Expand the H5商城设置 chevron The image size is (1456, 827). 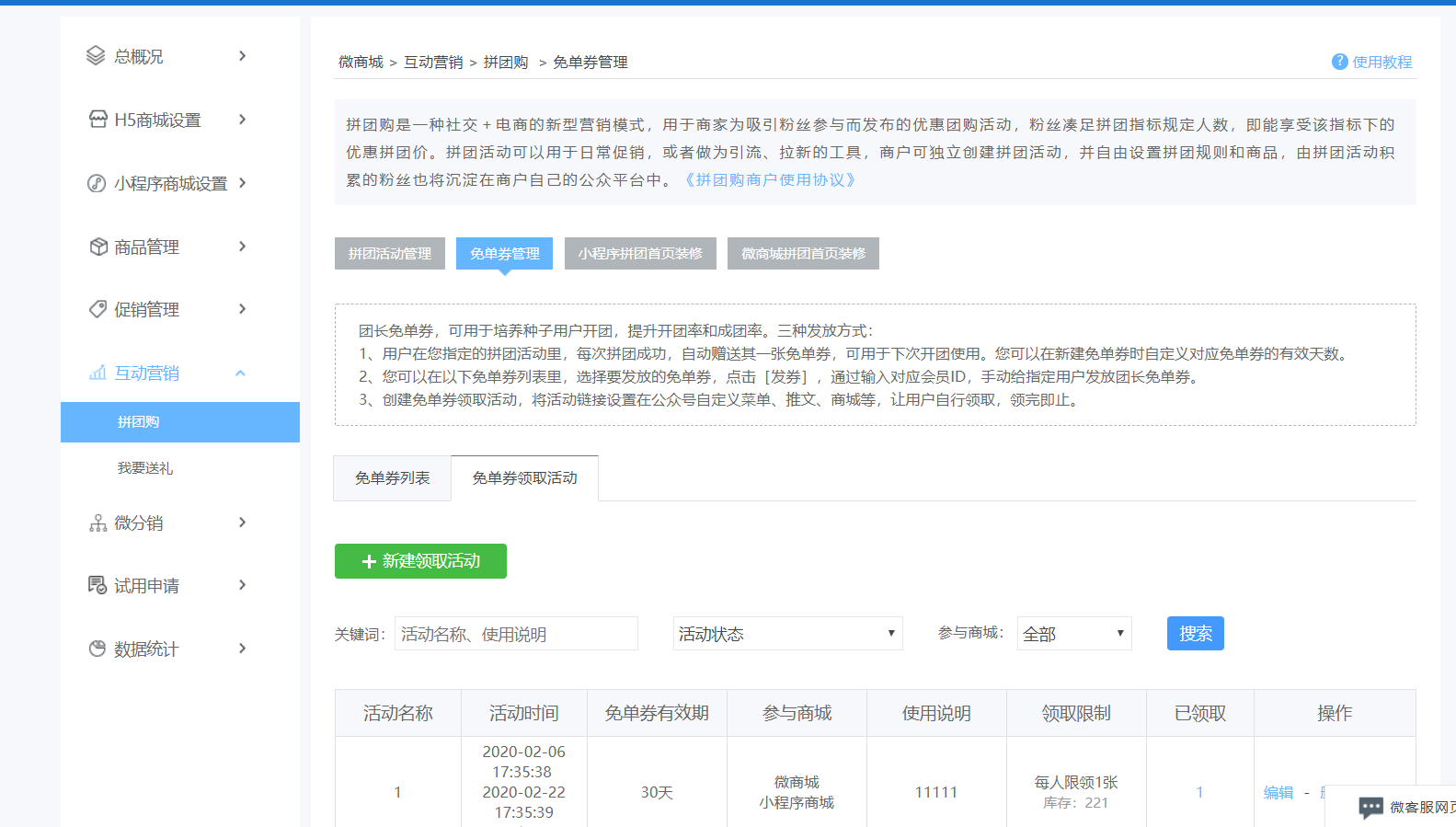[242, 120]
